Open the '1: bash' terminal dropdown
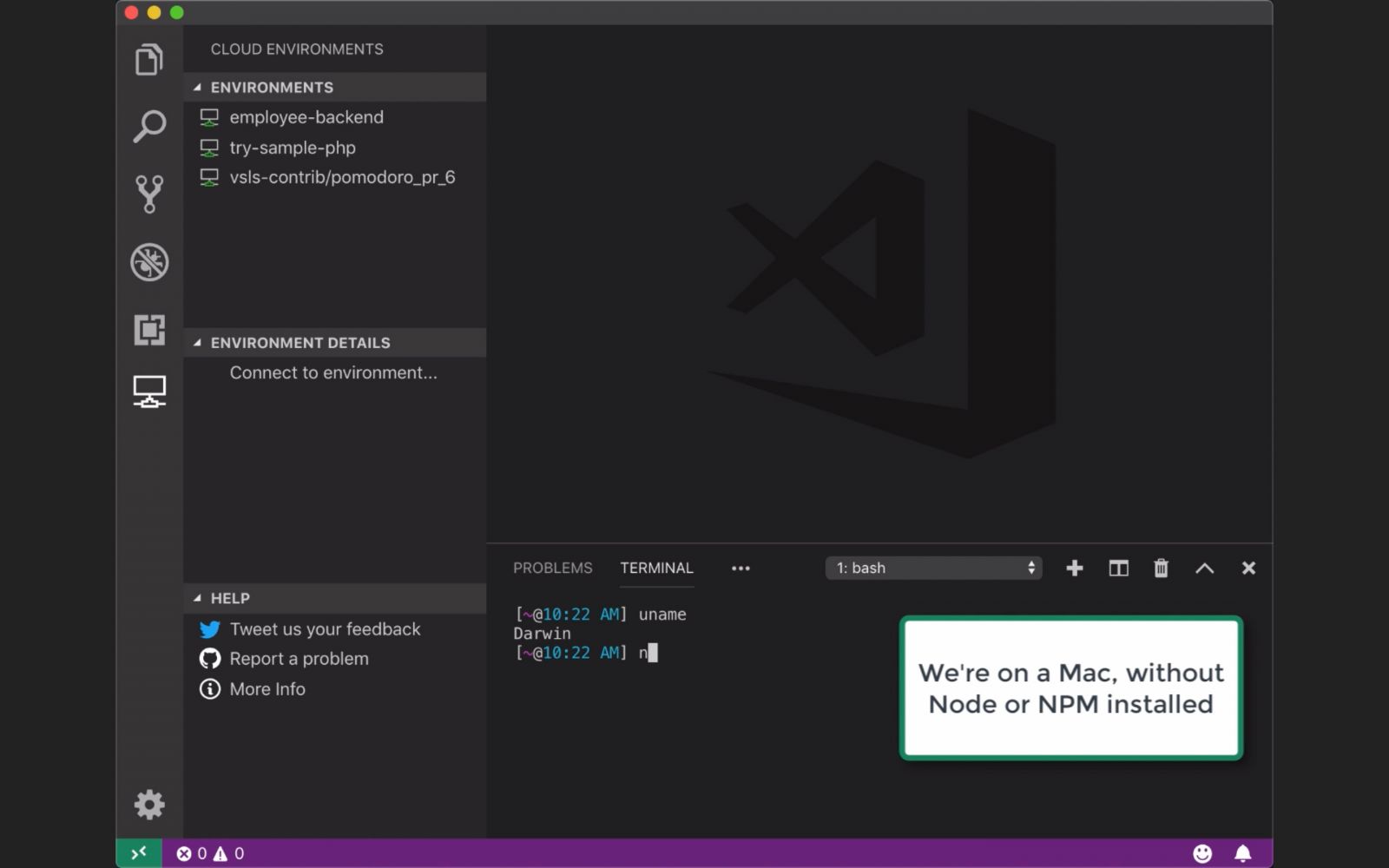This screenshot has height=868, width=1389. 933,568
